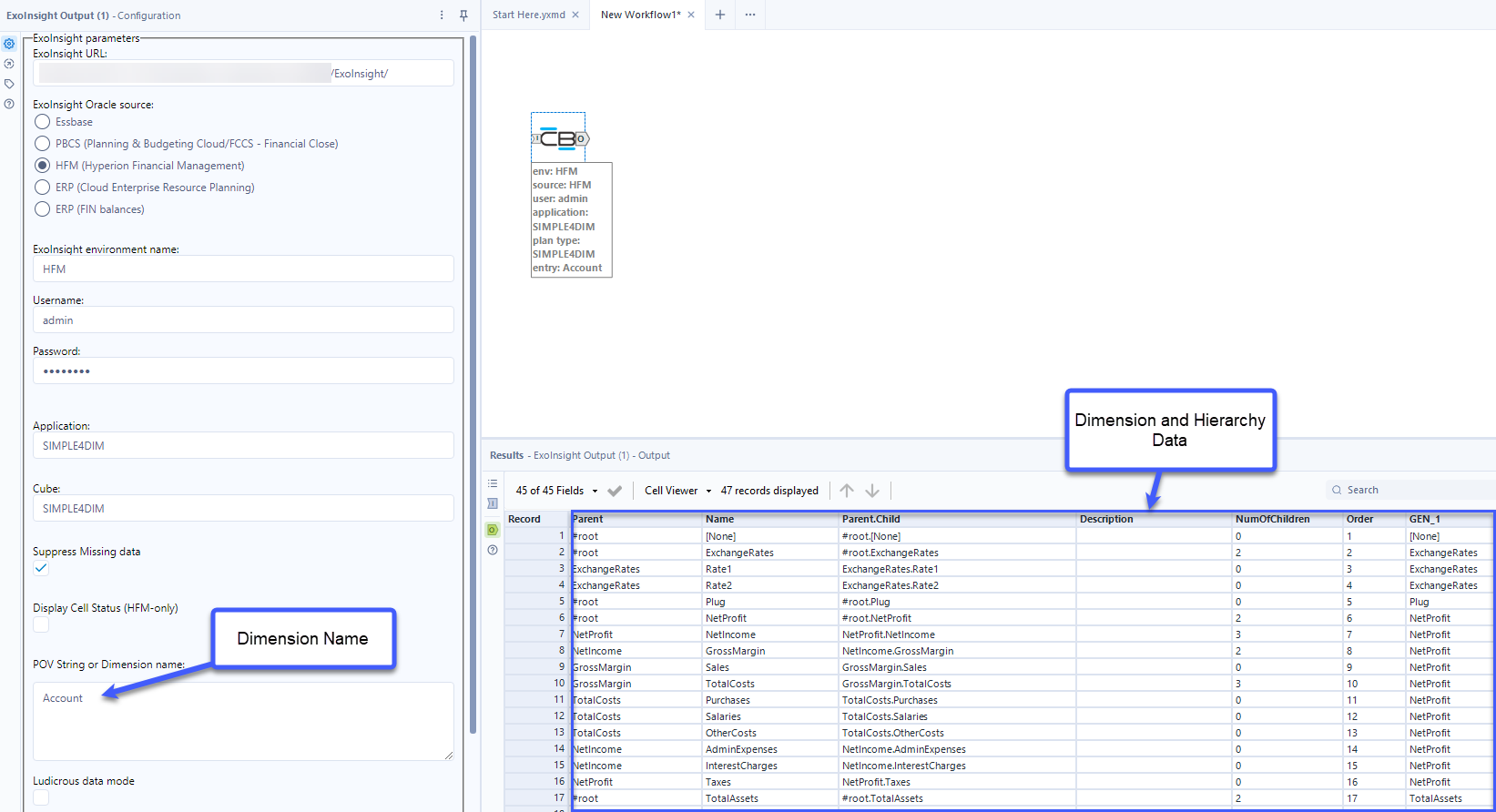The height and width of the screenshot is (812, 1496).
Task: Select cell 'GrossMargin.Sales'
Action: (957, 667)
